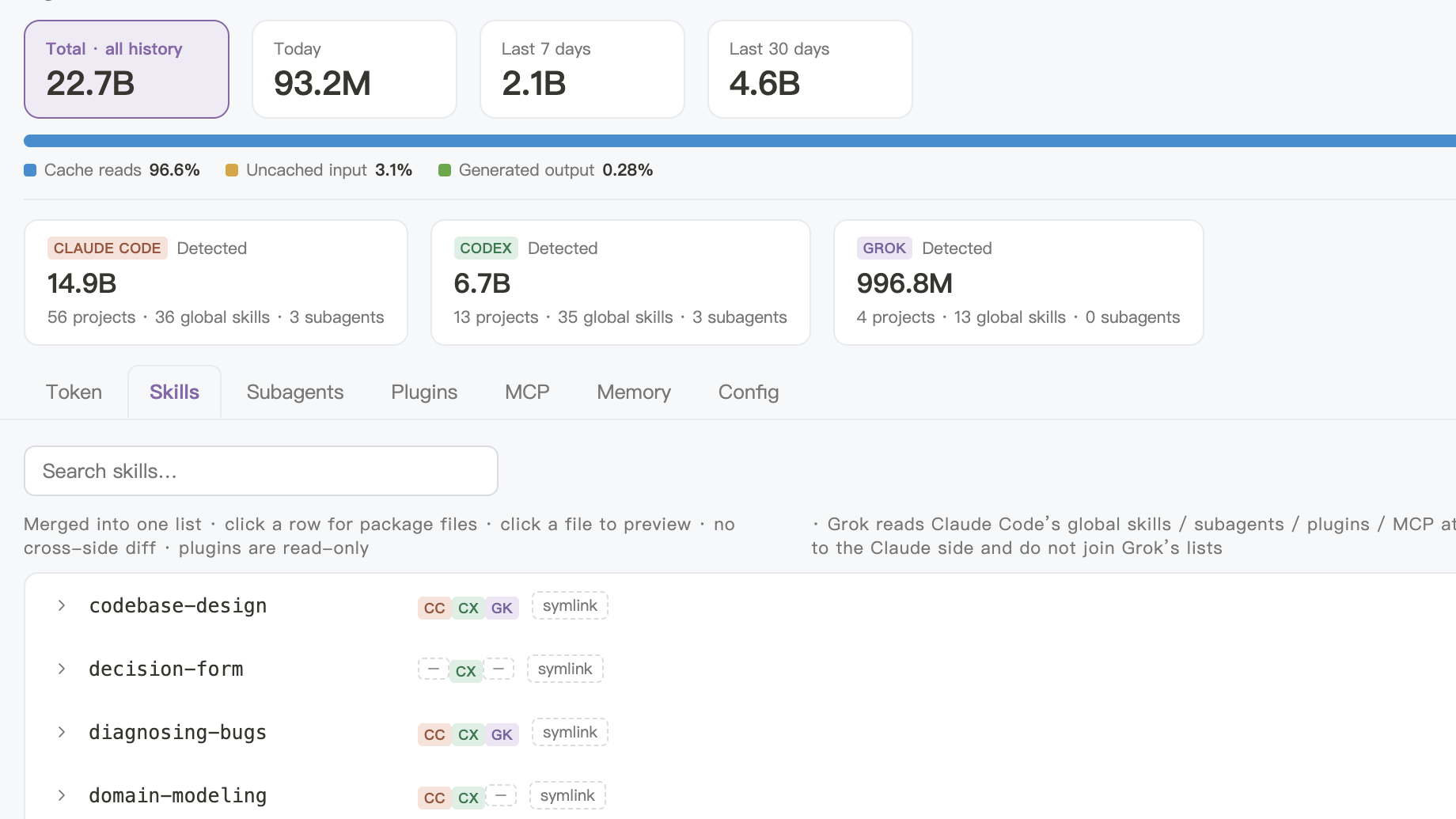The height and width of the screenshot is (819, 1456).
Task: Click the decision-form skill name
Action: tap(166, 669)
